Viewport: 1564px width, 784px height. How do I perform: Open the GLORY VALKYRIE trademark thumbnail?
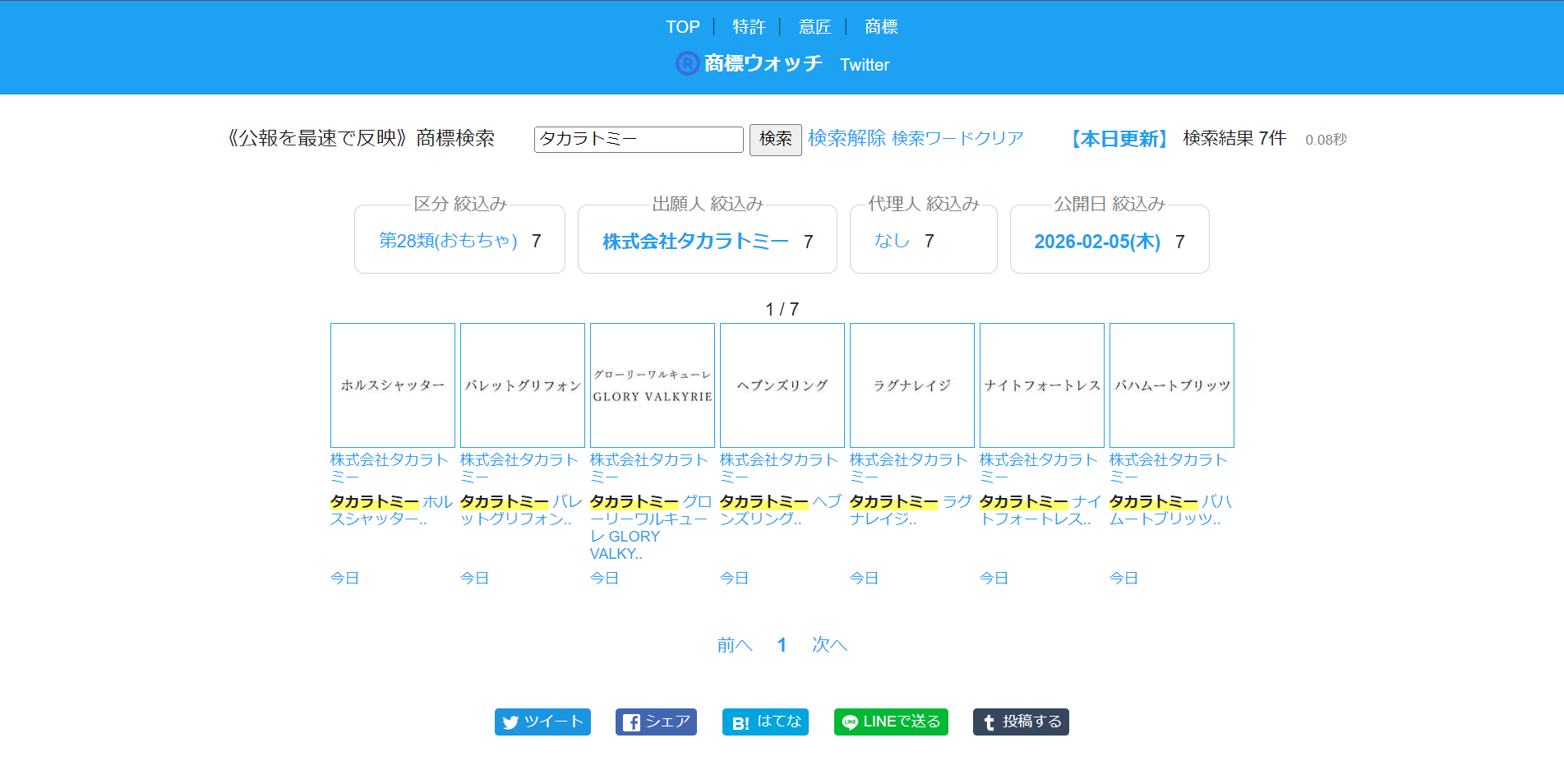653,385
